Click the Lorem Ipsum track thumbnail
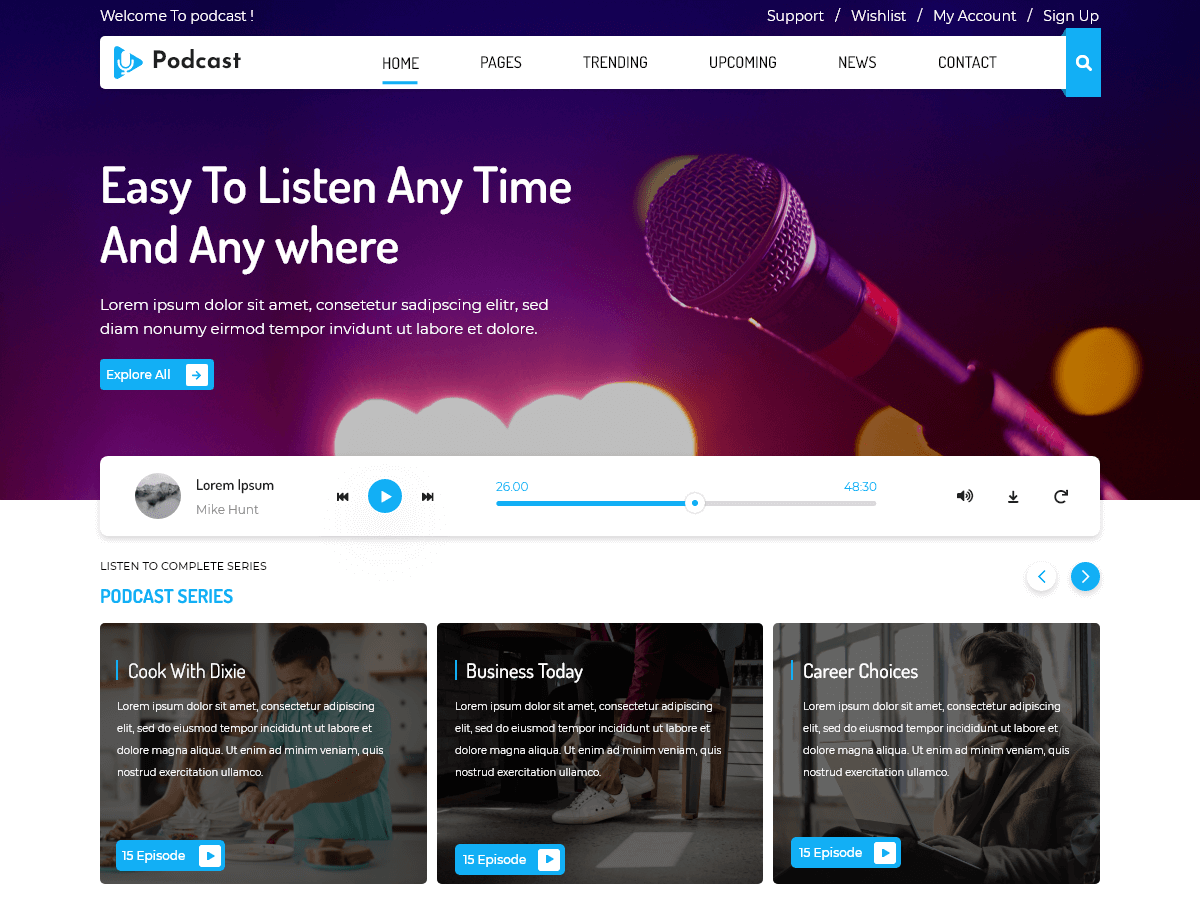1200x900 pixels. 158,496
